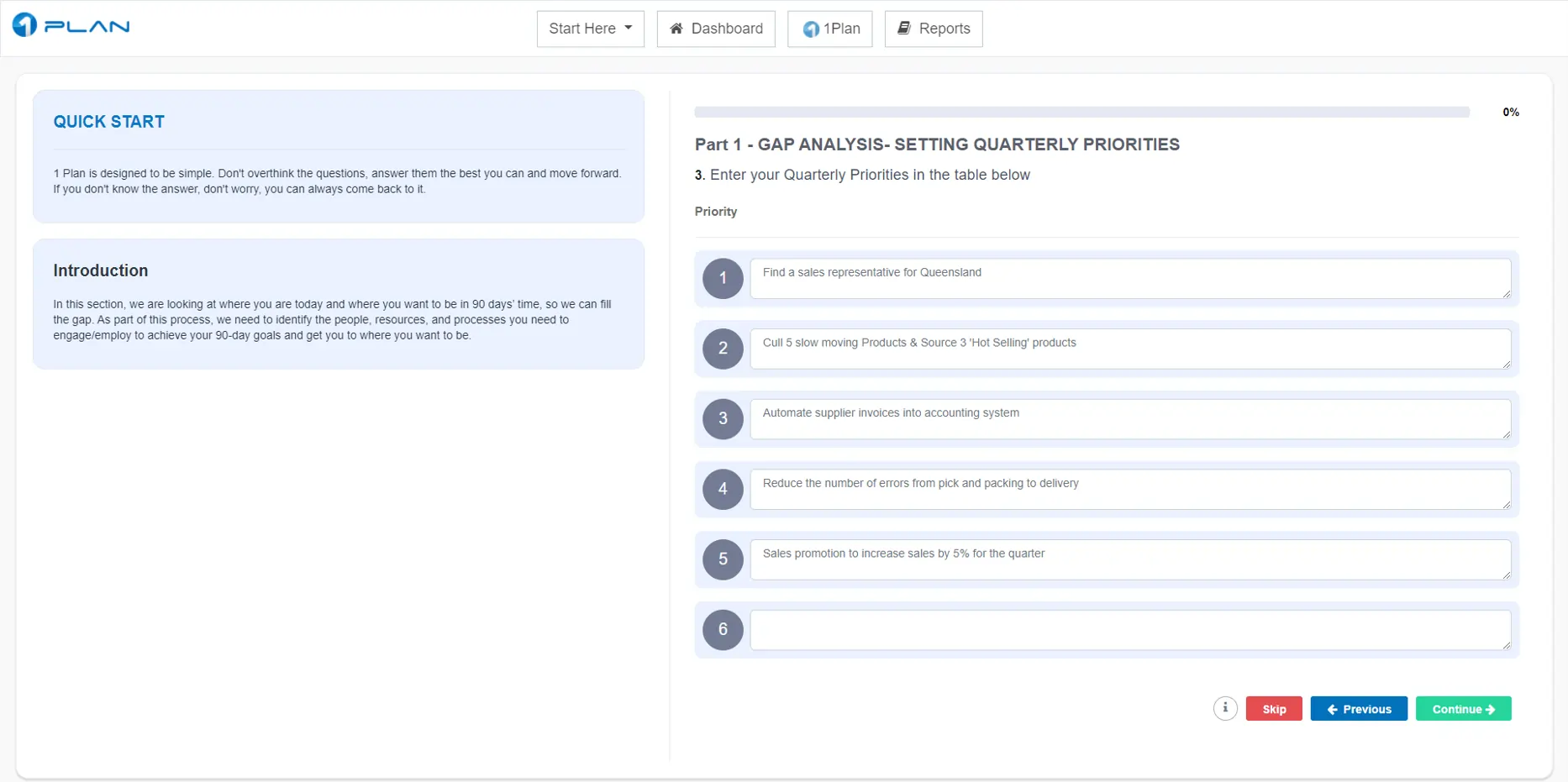Viewport: 1568px width, 782px height.
Task: Open the 1Plan menu item
Action: click(x=830, y=29)
